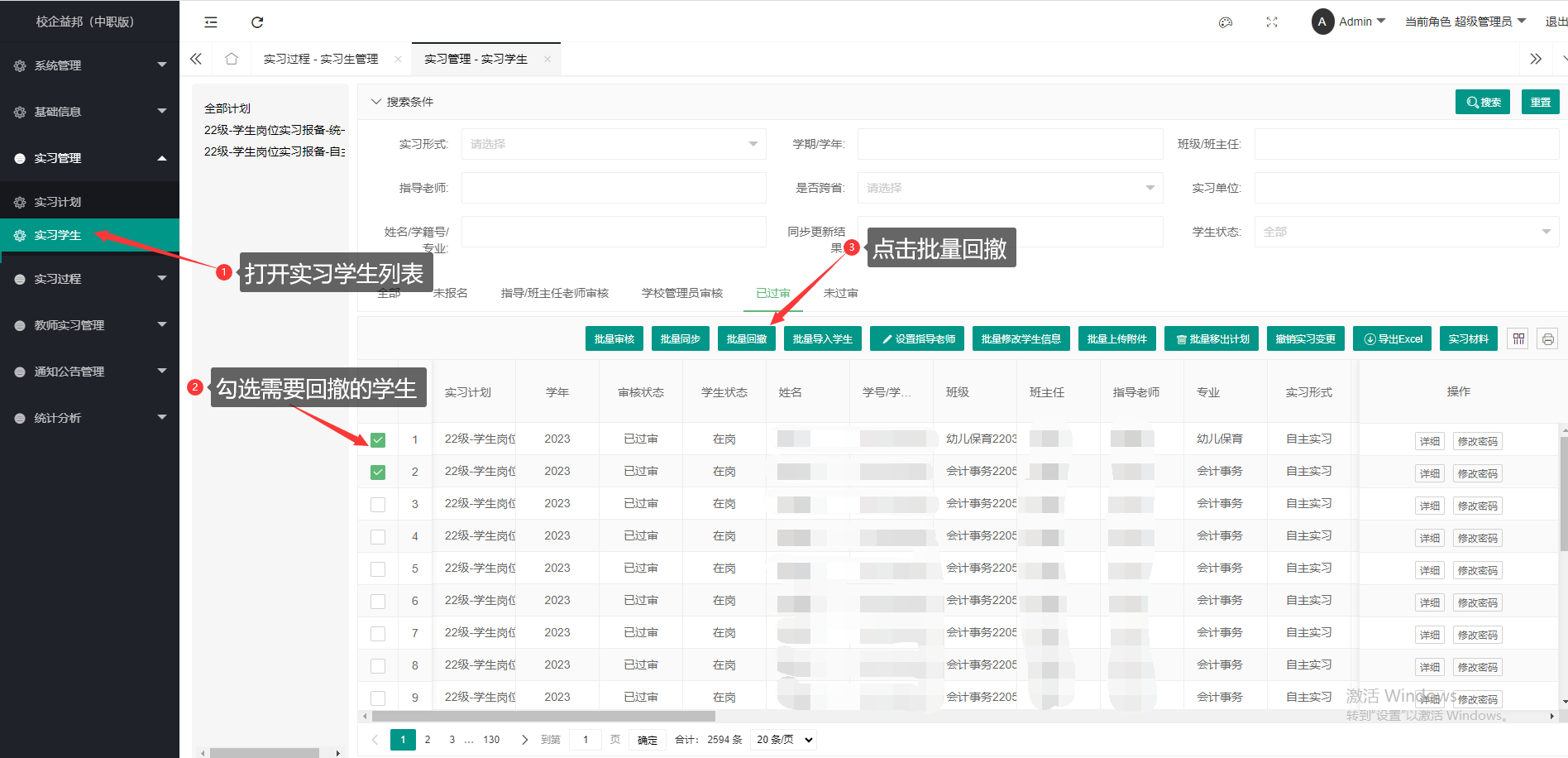Switch to the 未过审 tab
Screen dimensions: 1568x758
tap(840, 293)
